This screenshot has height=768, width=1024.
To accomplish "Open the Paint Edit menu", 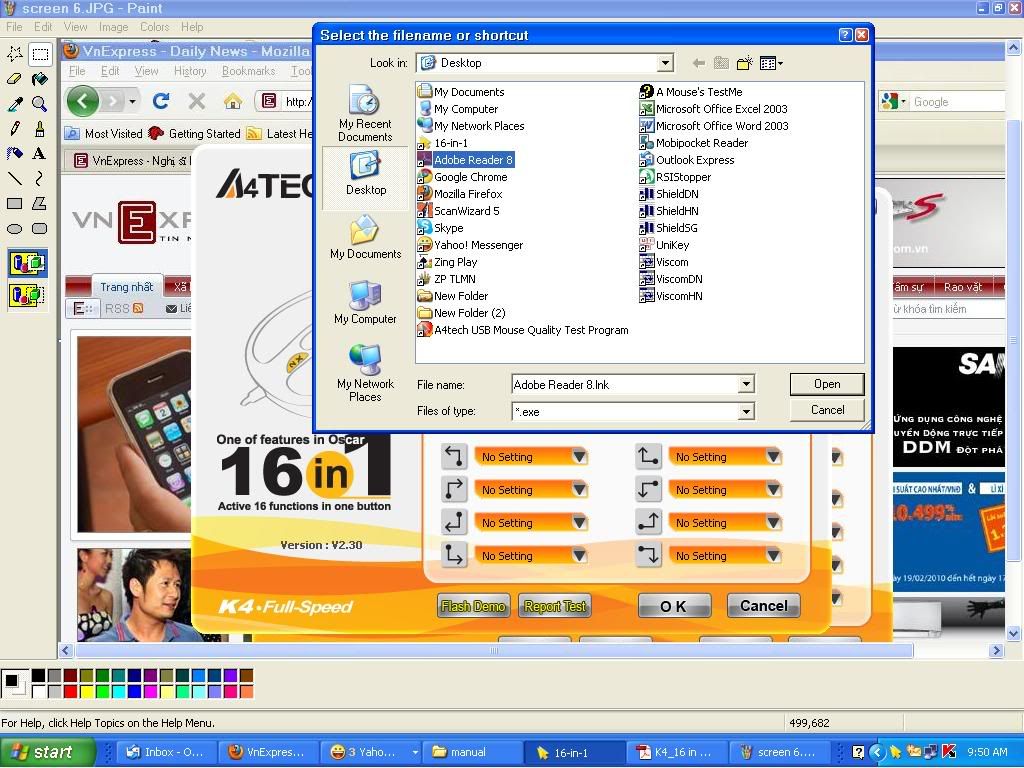I will click(43, 27).
